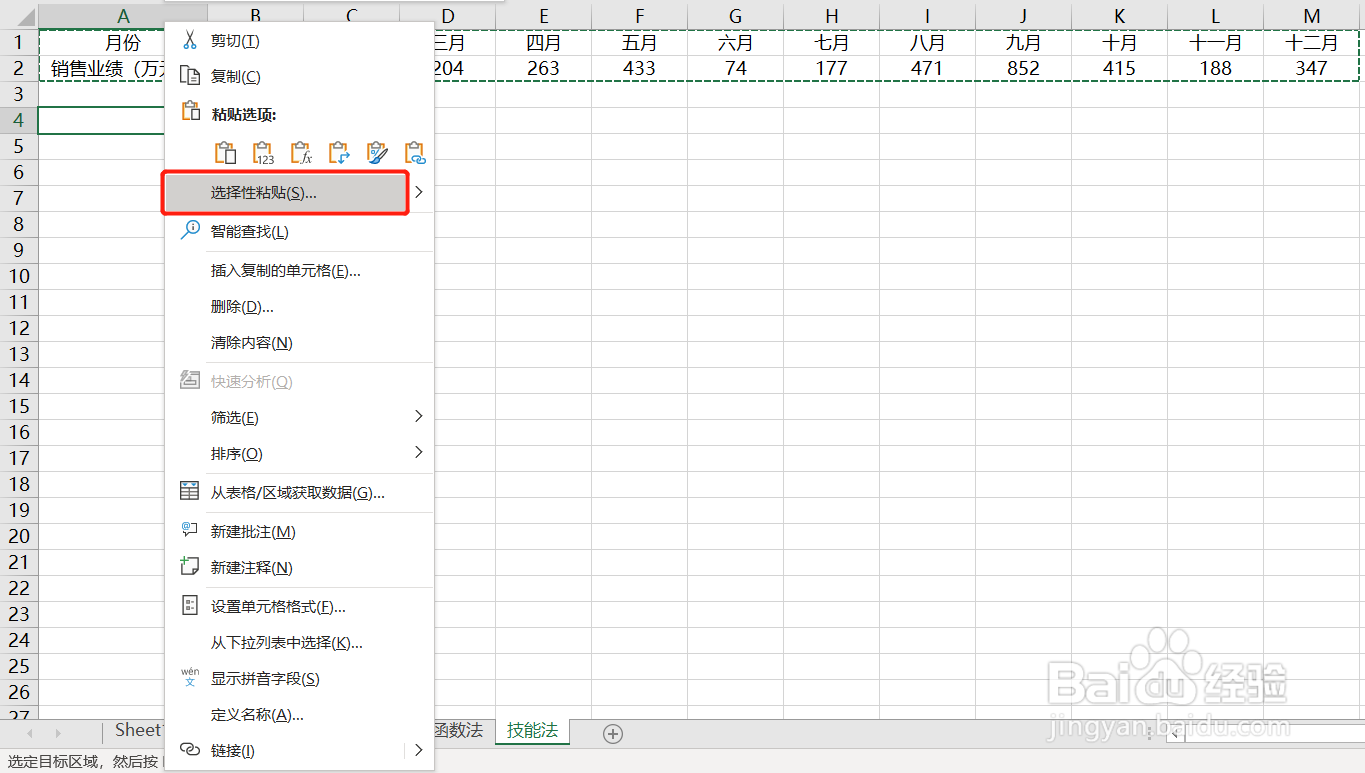Expand the 链接 submenu arrow

(419, 750)
